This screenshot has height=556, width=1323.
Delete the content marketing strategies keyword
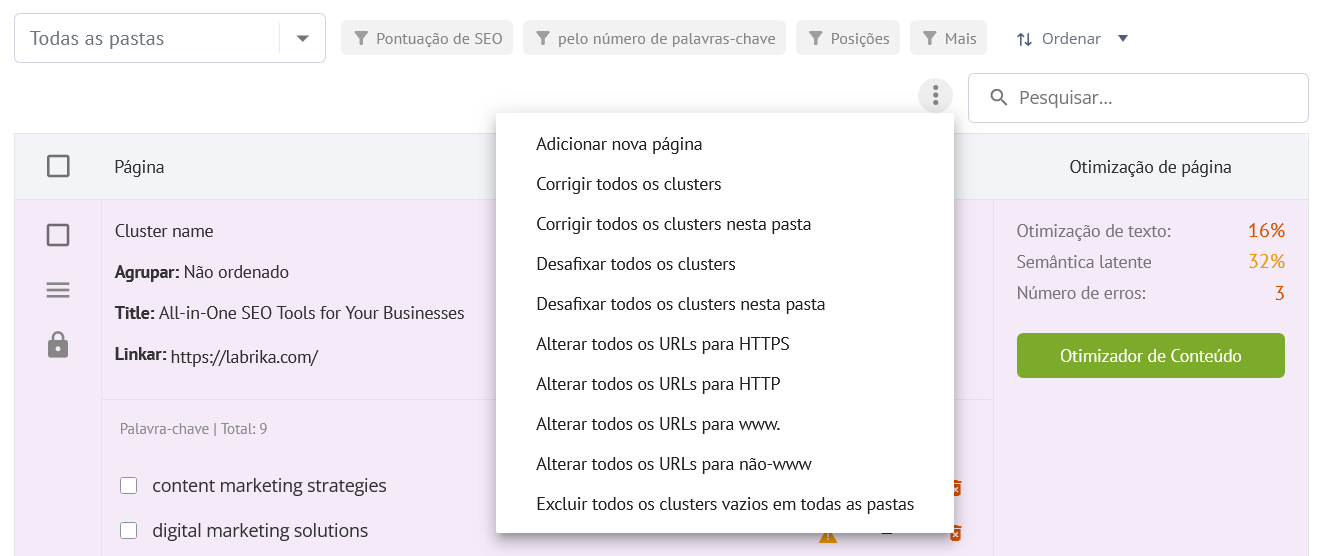pyautogui.click(x=956, y=487)
